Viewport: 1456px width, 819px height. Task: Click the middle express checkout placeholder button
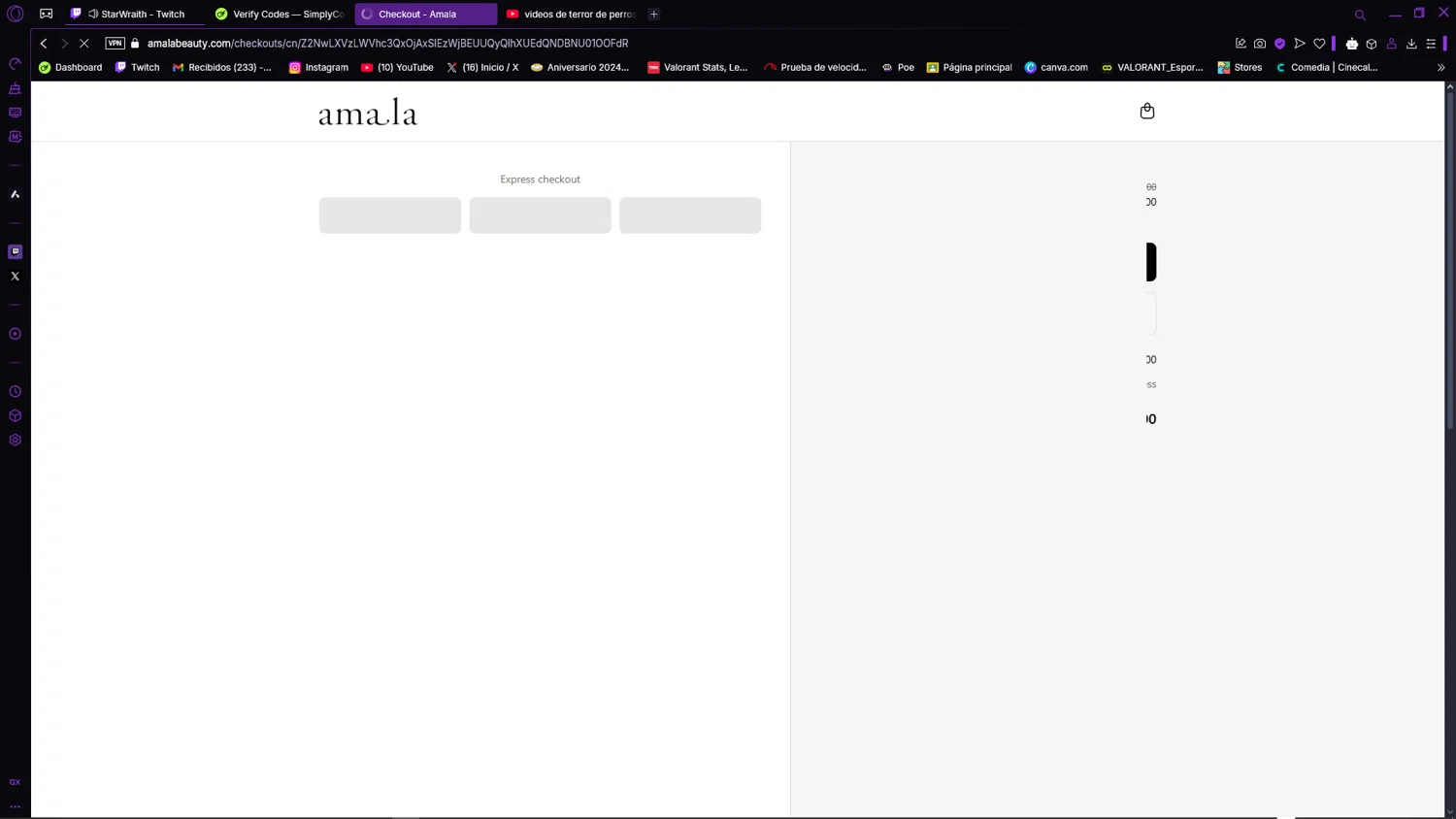click(x=541, y=215)
